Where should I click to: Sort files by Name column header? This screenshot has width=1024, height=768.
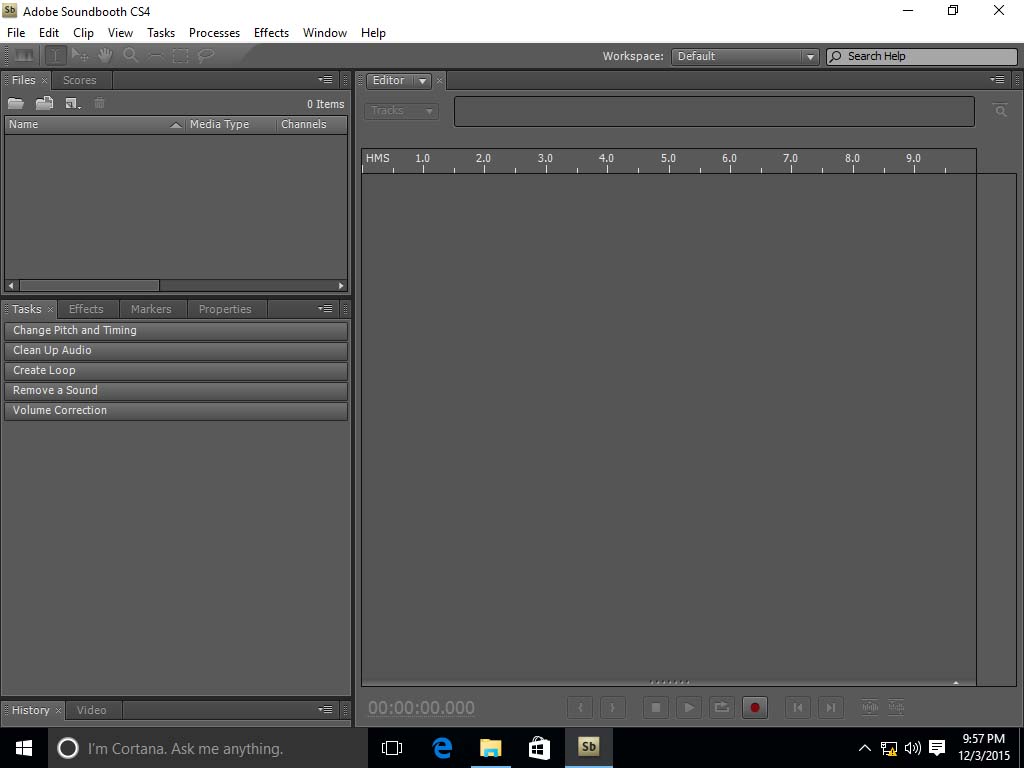(x=95, y=124)
